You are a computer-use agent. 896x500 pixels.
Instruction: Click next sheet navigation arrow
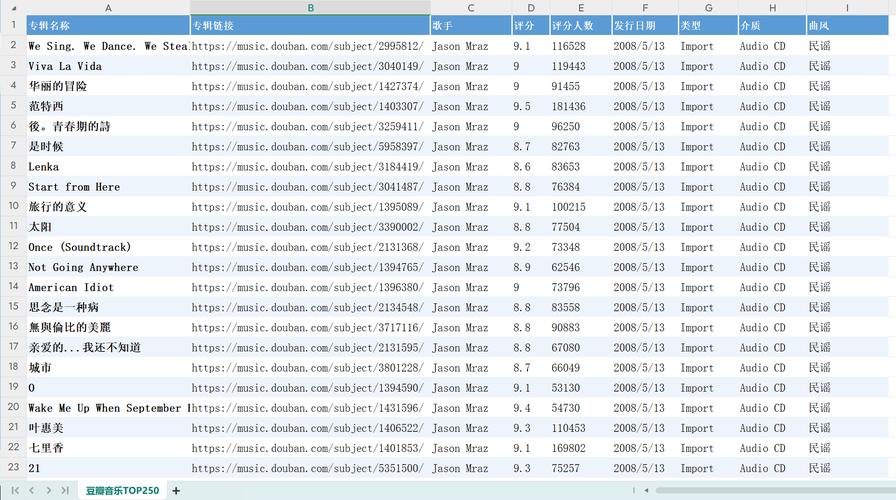click(x=49, y=490)
